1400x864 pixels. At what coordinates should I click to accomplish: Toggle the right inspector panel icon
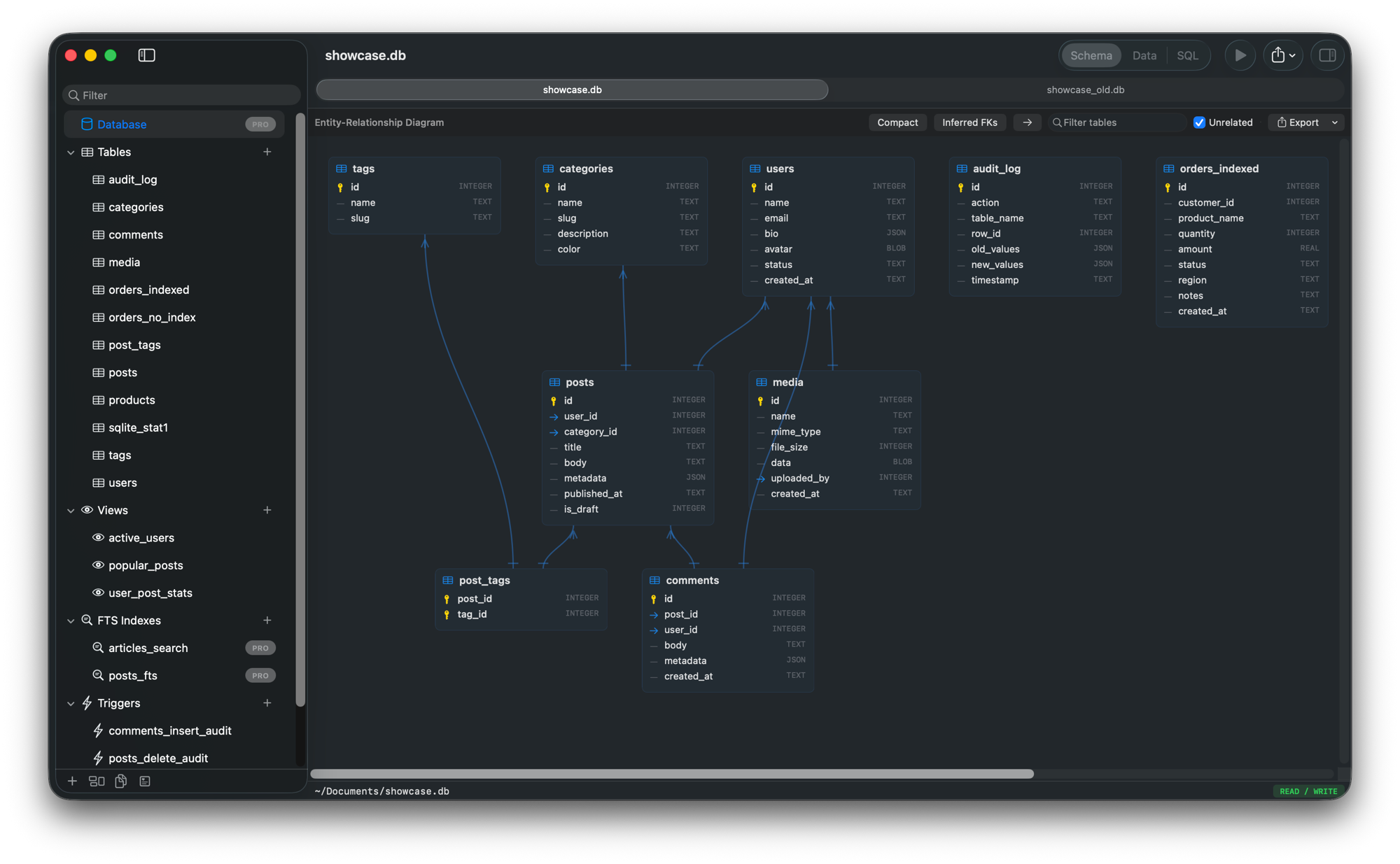[x=1327, y=55]
